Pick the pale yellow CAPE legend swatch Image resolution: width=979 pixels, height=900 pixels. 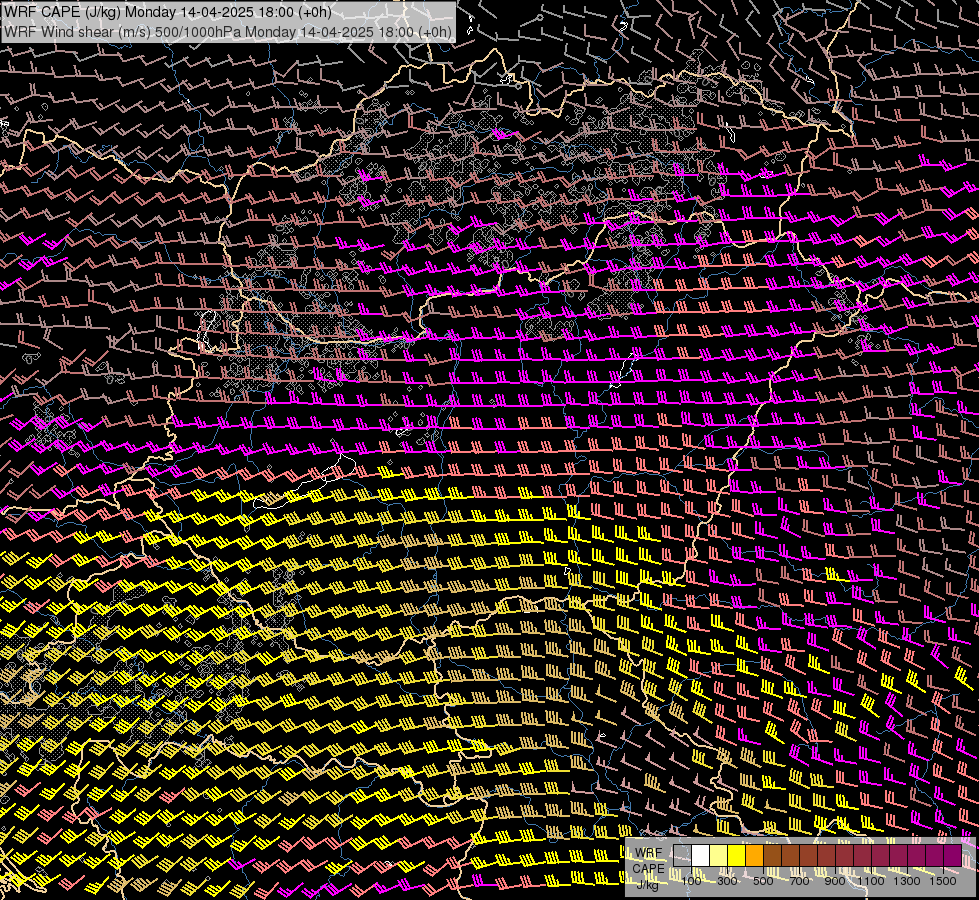pyautogui.click(x=719, y=856)
